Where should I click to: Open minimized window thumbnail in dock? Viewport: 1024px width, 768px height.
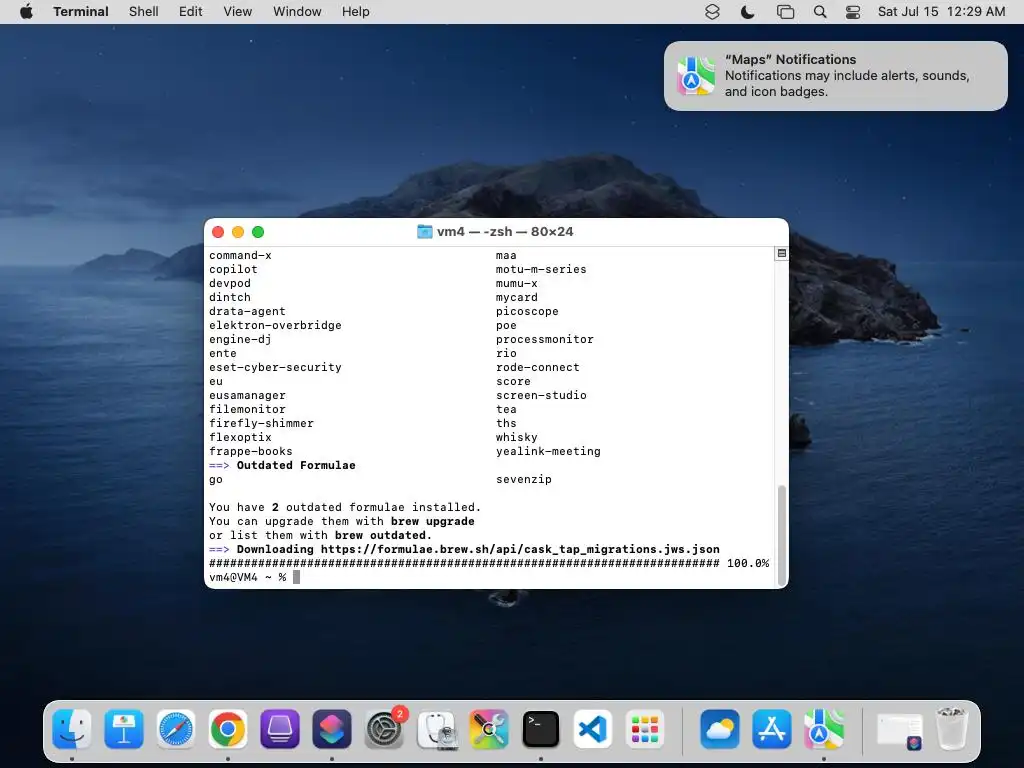point(899,729)
